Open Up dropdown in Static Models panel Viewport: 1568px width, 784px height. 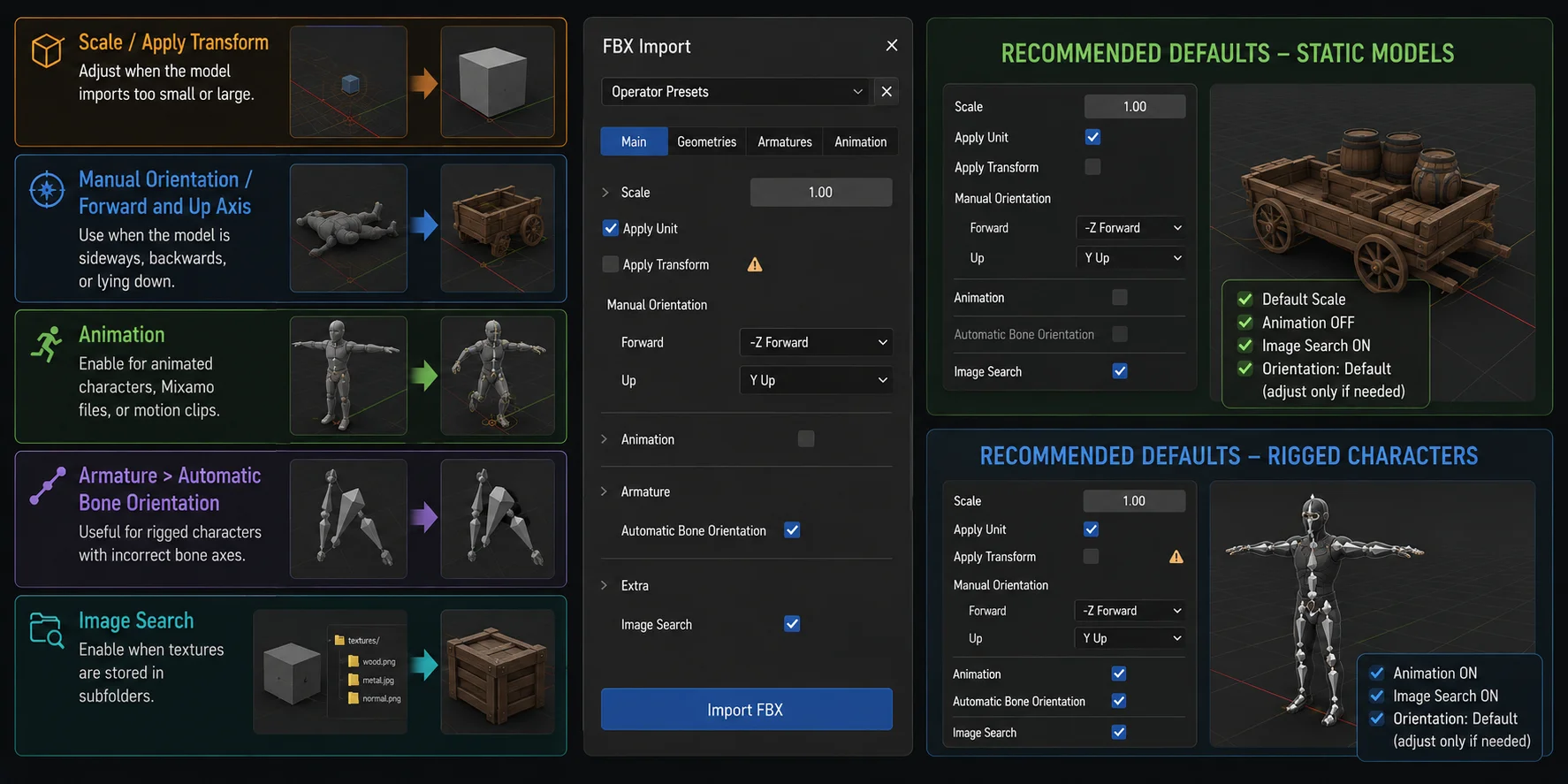(x=1131, y=258)
